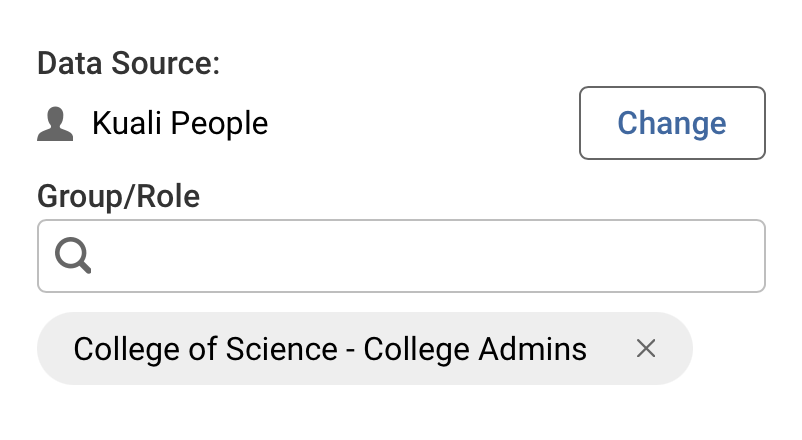This screenshot has width=802, height=440.
Task: Switch data source using Change
Action: point(672,123)
